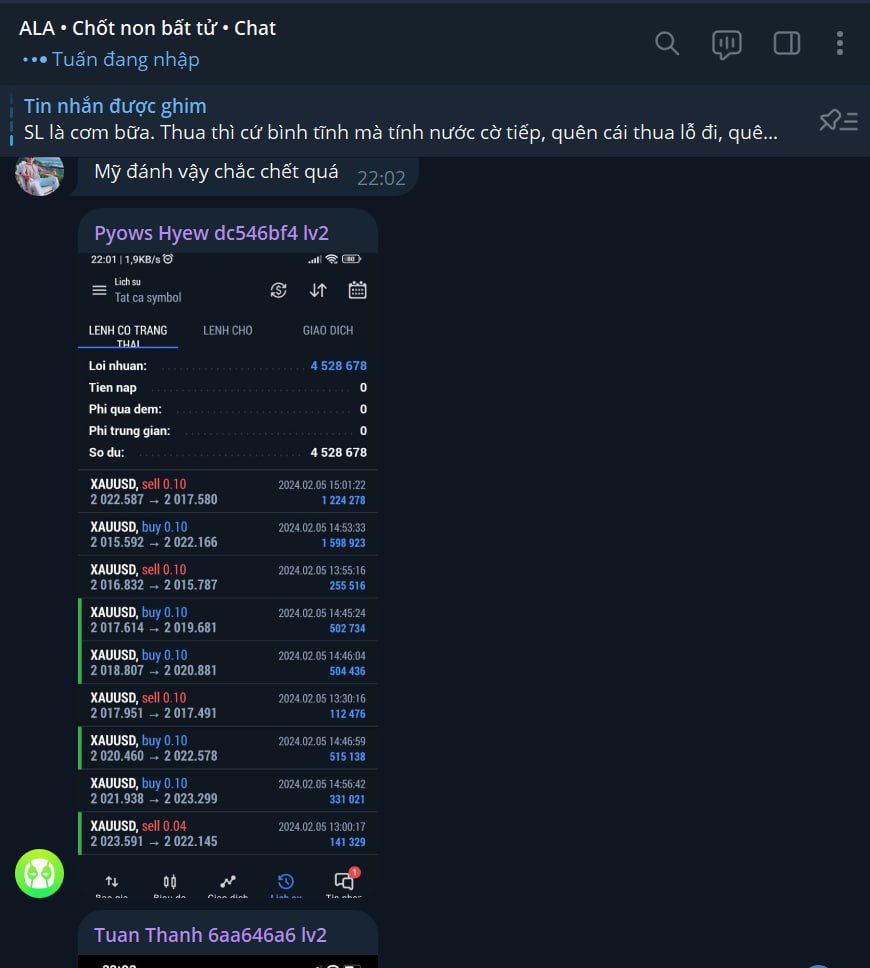Click the green Pyows Hyew avatar
Image resolution: width=870 pixels, height=968 pixels.
point(40,873)
